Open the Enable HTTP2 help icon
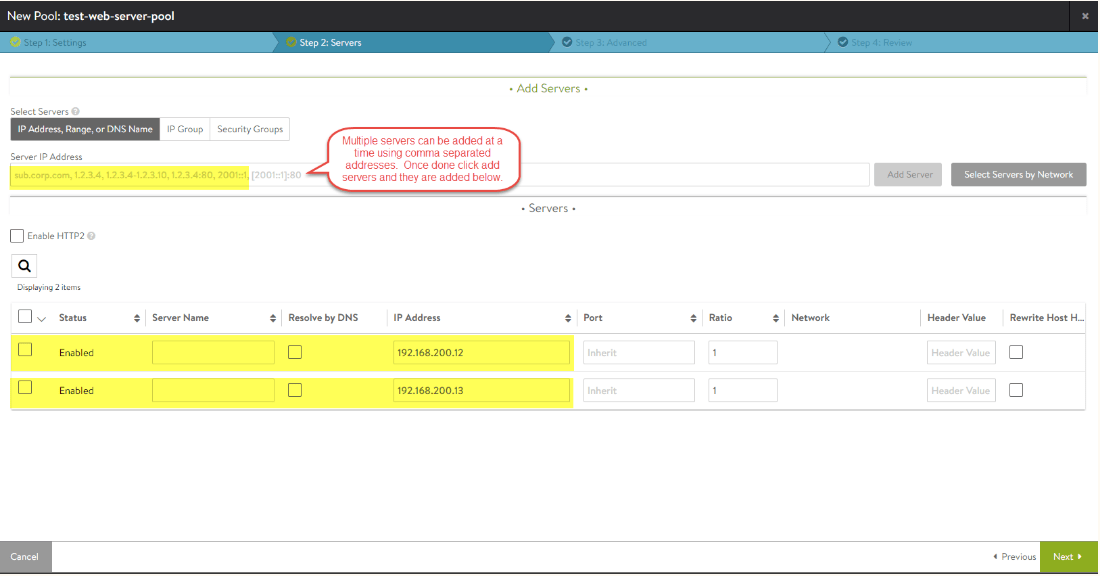 click(91, 236)
